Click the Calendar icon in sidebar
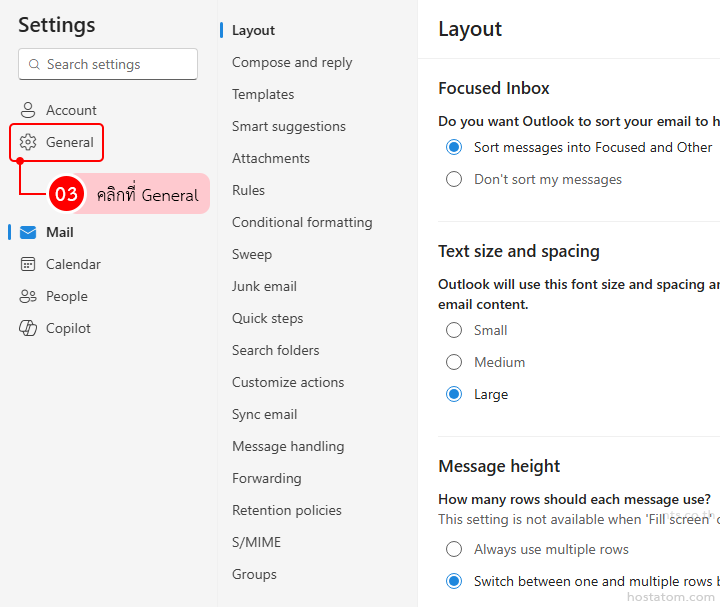The height and width of the screenshot is (607, 720). [x=28, y=264]
